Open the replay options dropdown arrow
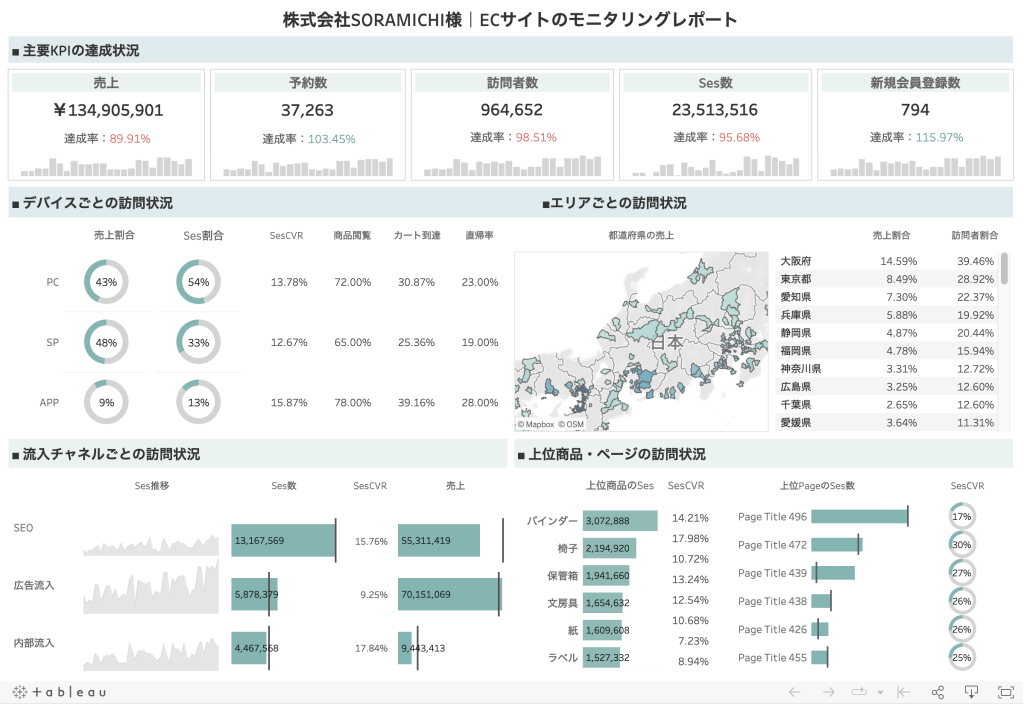 pos(880,692)
